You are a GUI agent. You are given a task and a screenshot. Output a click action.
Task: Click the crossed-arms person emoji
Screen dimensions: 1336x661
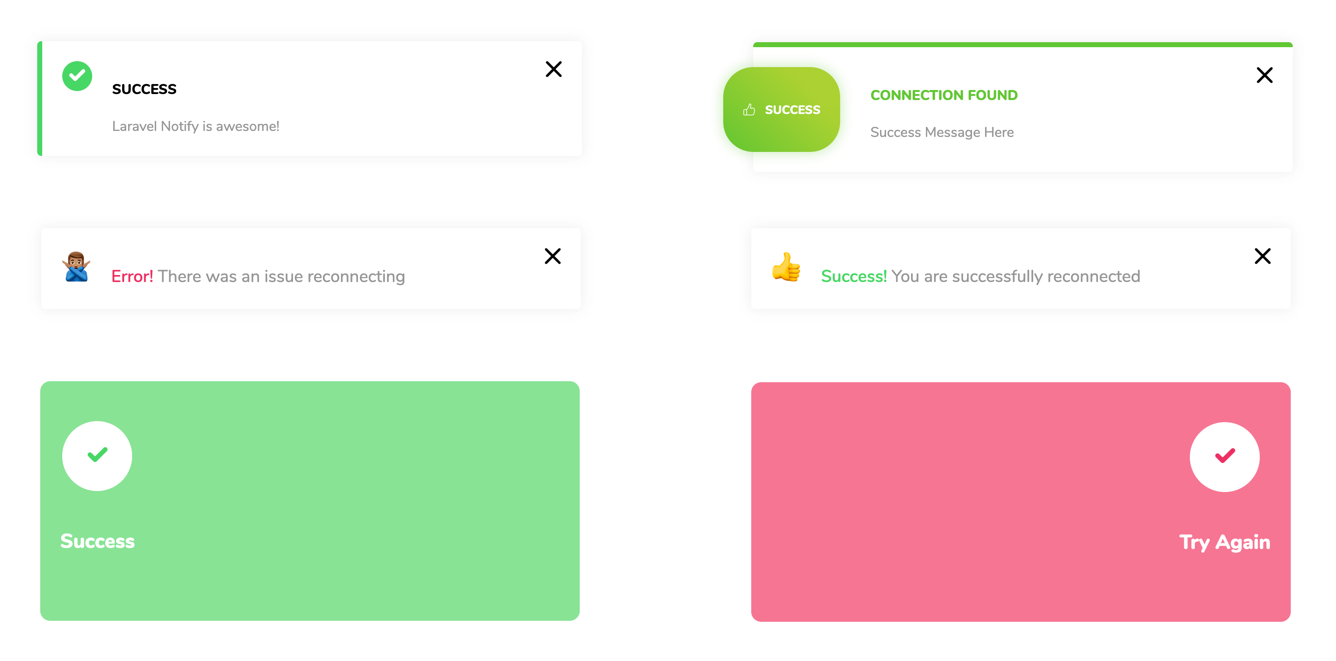(77, 267)
